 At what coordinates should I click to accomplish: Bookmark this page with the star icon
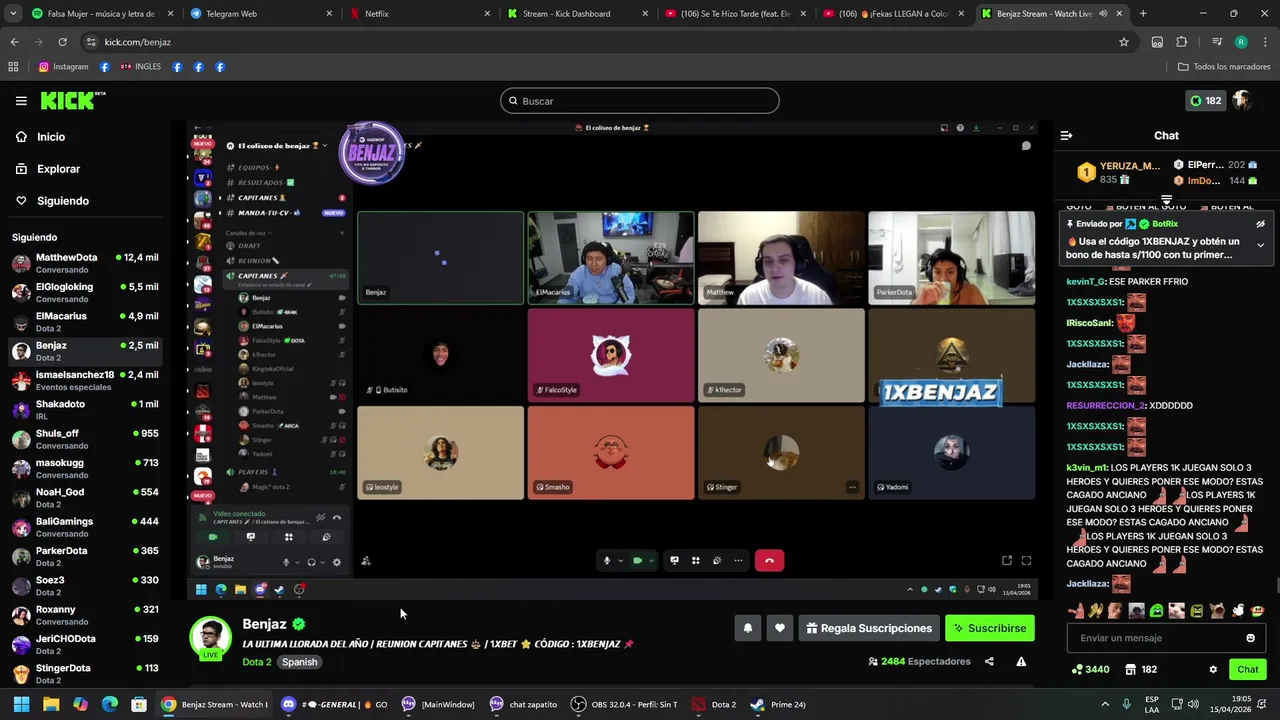coord(1124,42)
